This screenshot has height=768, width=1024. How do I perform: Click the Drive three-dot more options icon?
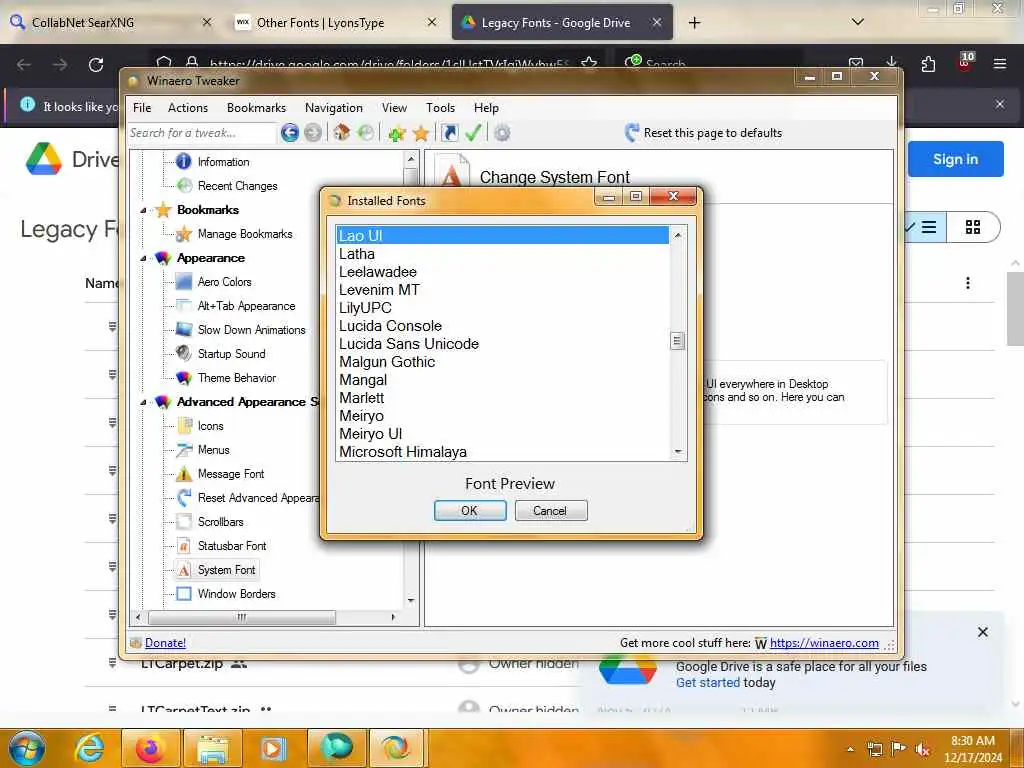click(x=968, y=283)
